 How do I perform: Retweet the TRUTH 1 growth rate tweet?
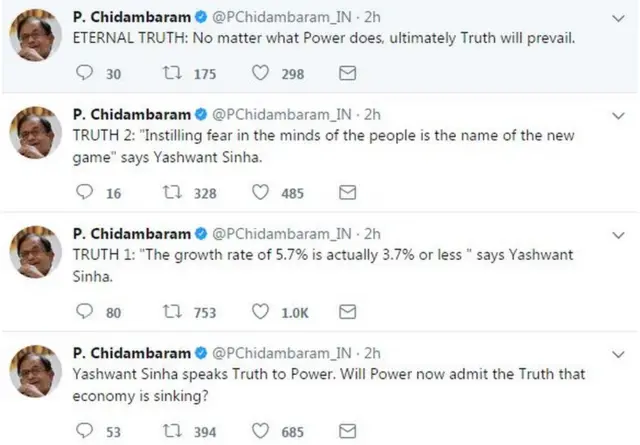(171, 312)
